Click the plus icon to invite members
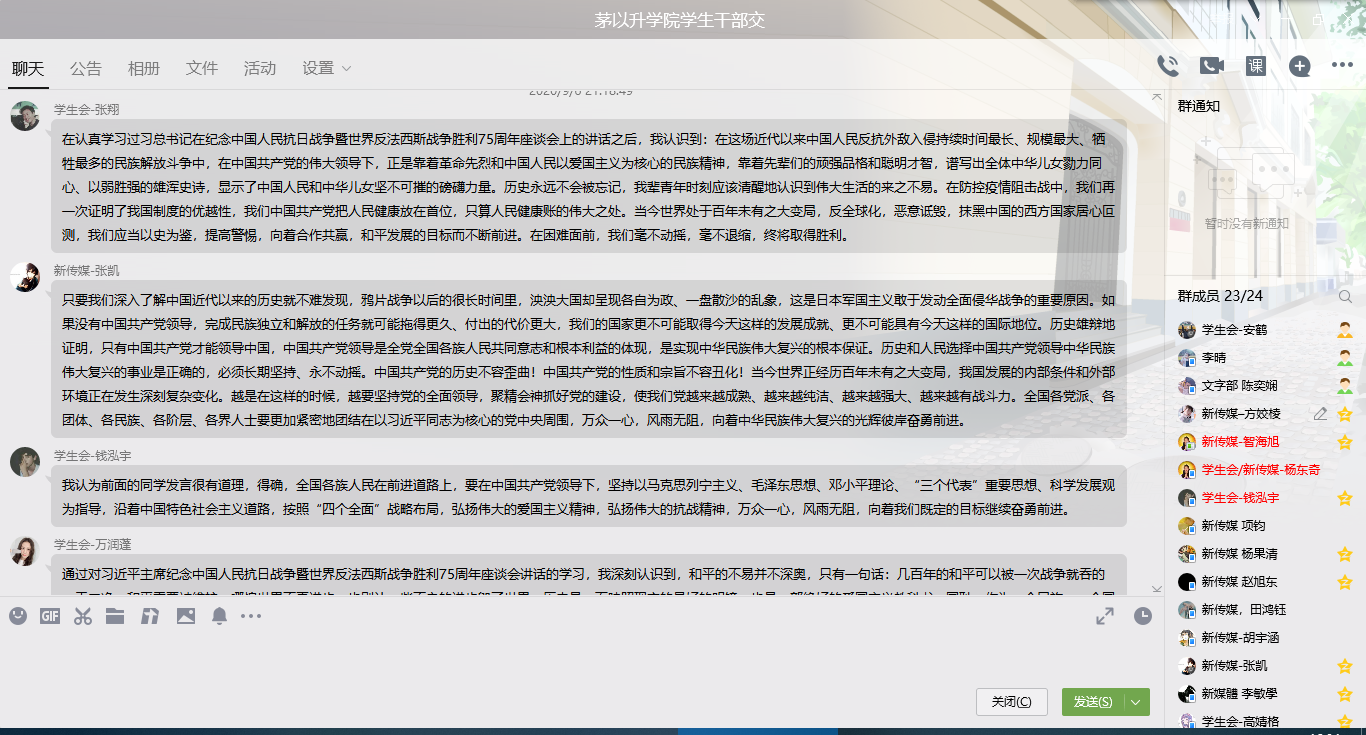The width and height of the screenshot is (1366, 735). tap(1299, 66)
